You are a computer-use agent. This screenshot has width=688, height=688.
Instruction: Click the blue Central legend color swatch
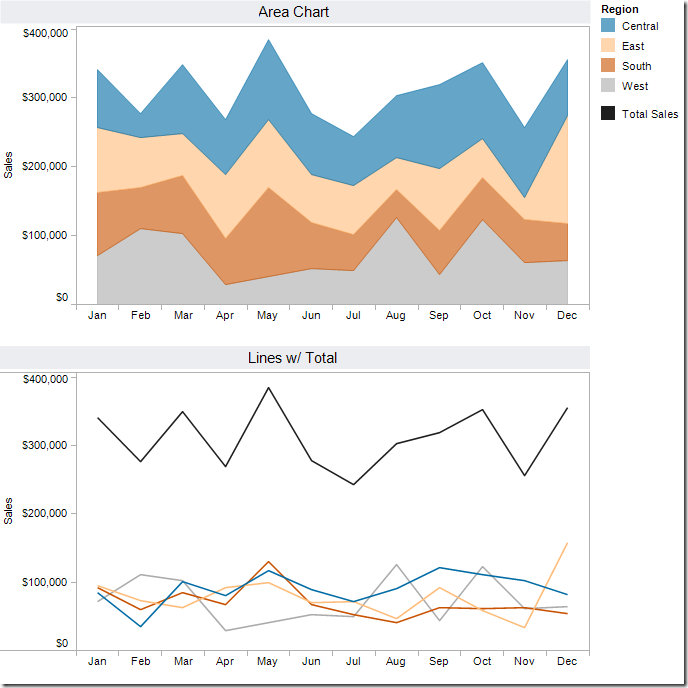tap(608, 25)
